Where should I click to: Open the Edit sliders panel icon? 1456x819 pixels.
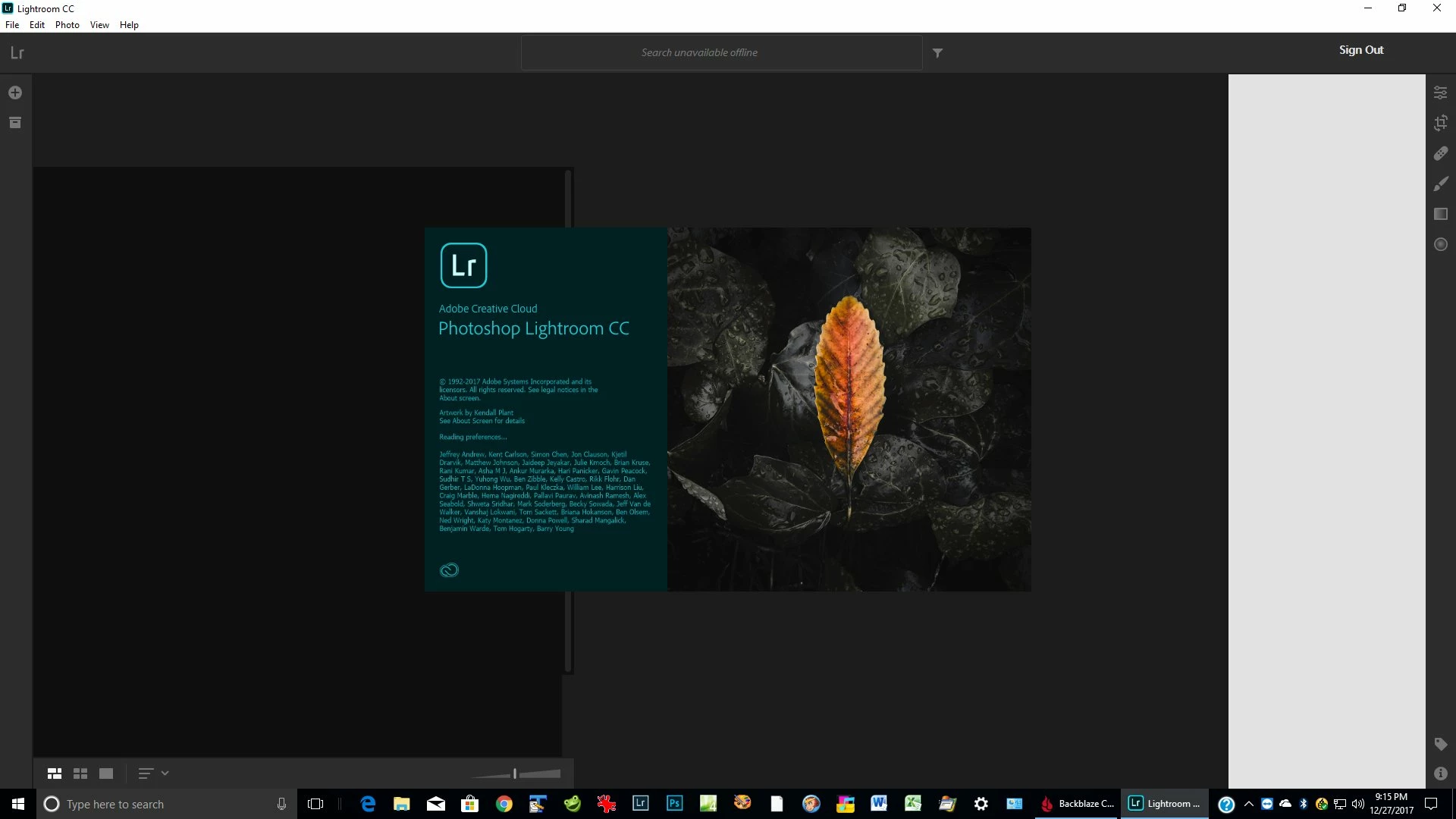(1440, 93)
